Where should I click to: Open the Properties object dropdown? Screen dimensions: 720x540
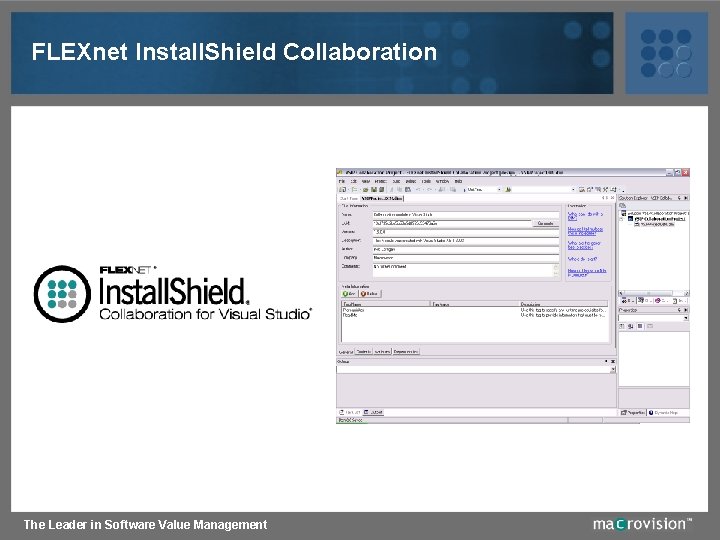click(686, 318)
